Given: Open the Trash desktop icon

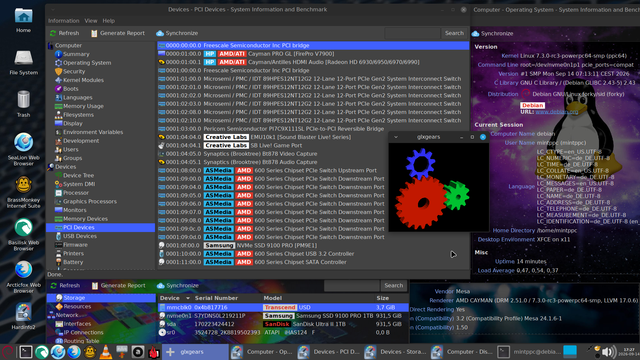Looking at the screenshot, I should click(23, 104).
